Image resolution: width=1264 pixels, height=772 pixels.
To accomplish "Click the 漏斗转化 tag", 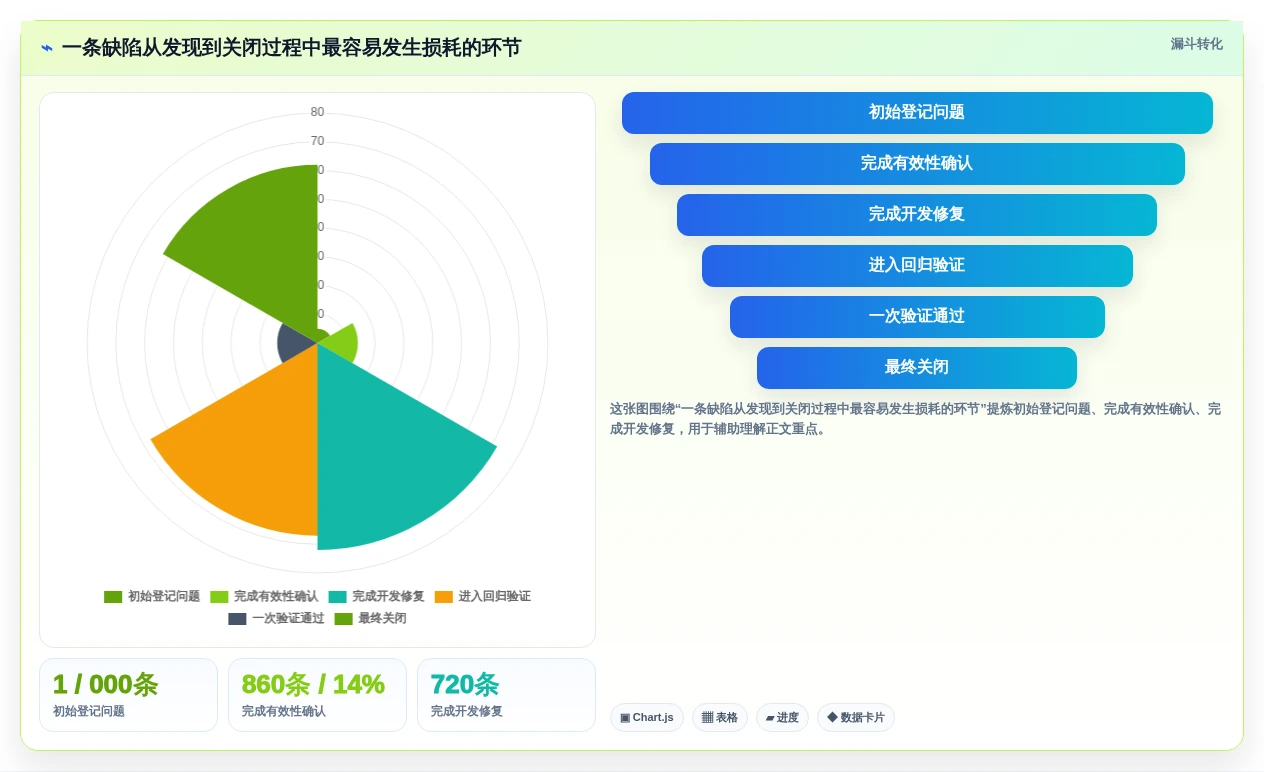I will [x=1197, y=44].
